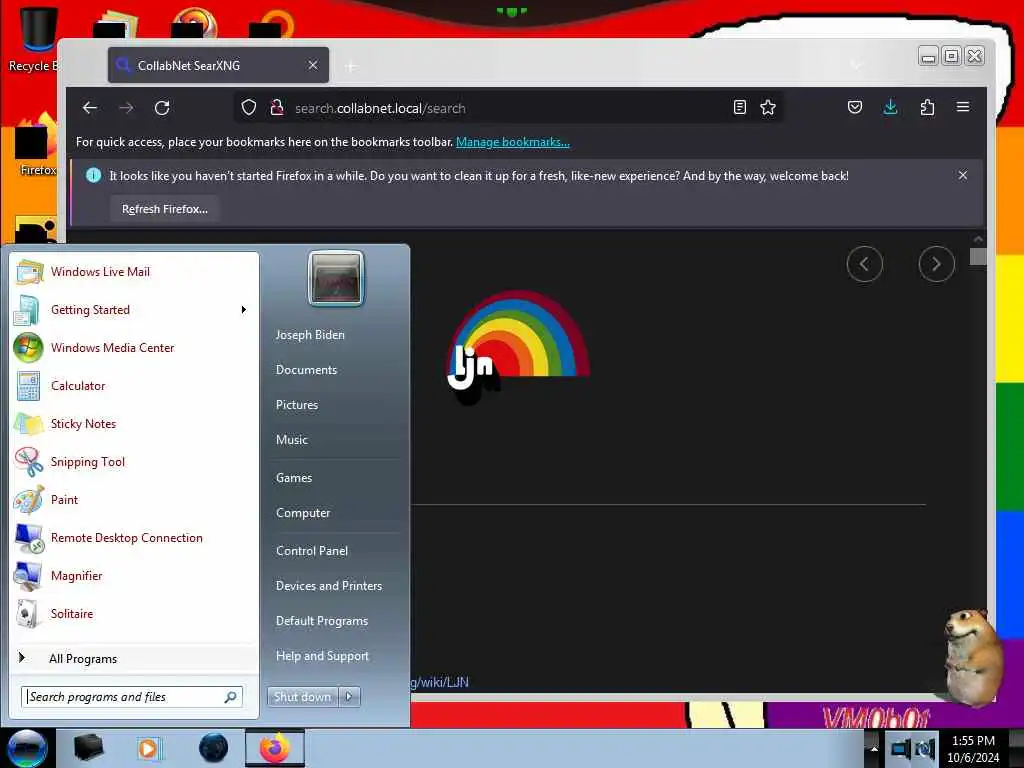Click the Refresh Firefox button
Image resolution: width=1024 pixels, height=768 pixels.
pos(165,209)
